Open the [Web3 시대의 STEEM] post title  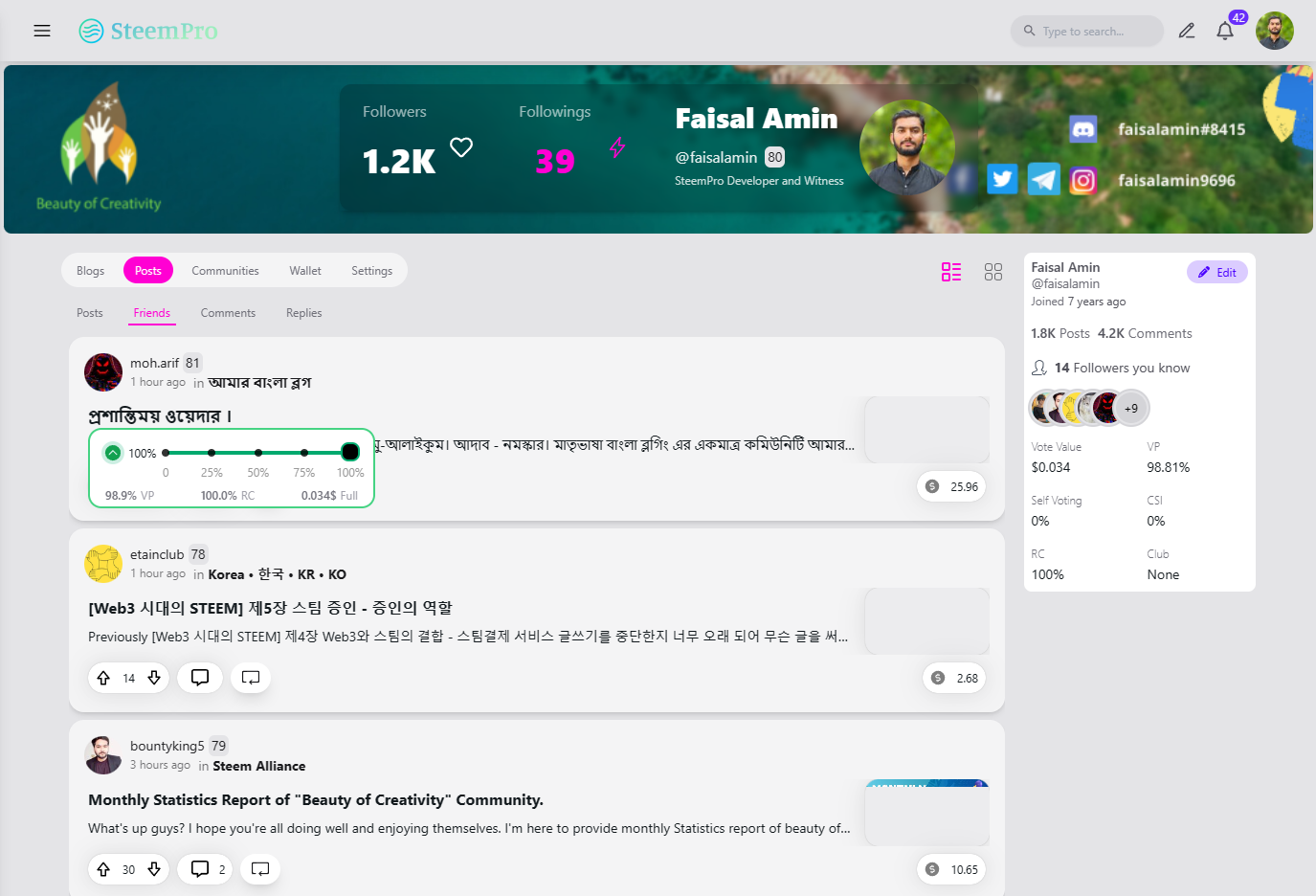[270, 608]
